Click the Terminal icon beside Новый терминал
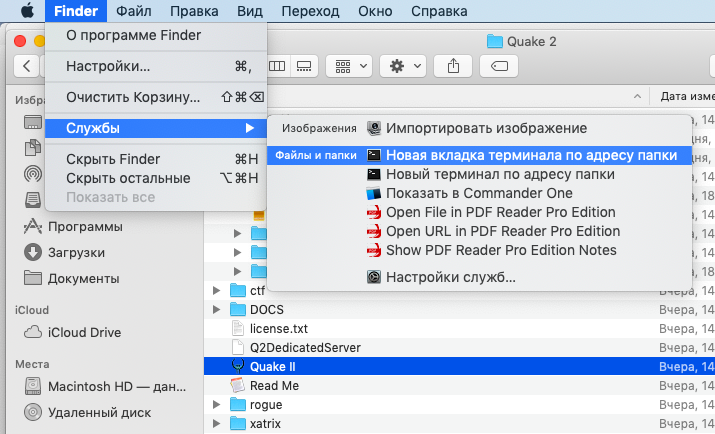The height and width of the screenshot is (434, 715). 374,174
